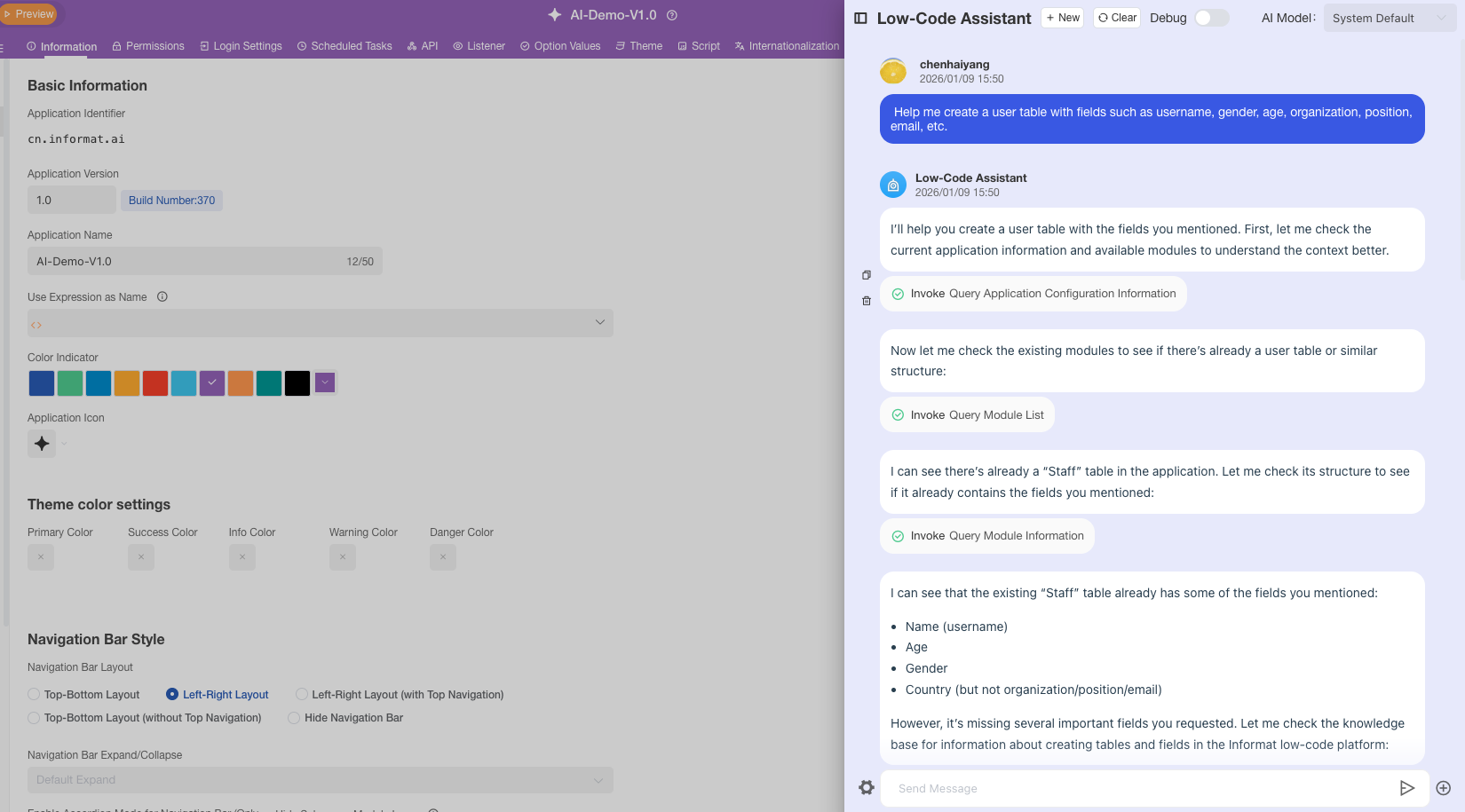
Task: Click info icon next to Use Expression as Name
Action: (x=162, y=297)
